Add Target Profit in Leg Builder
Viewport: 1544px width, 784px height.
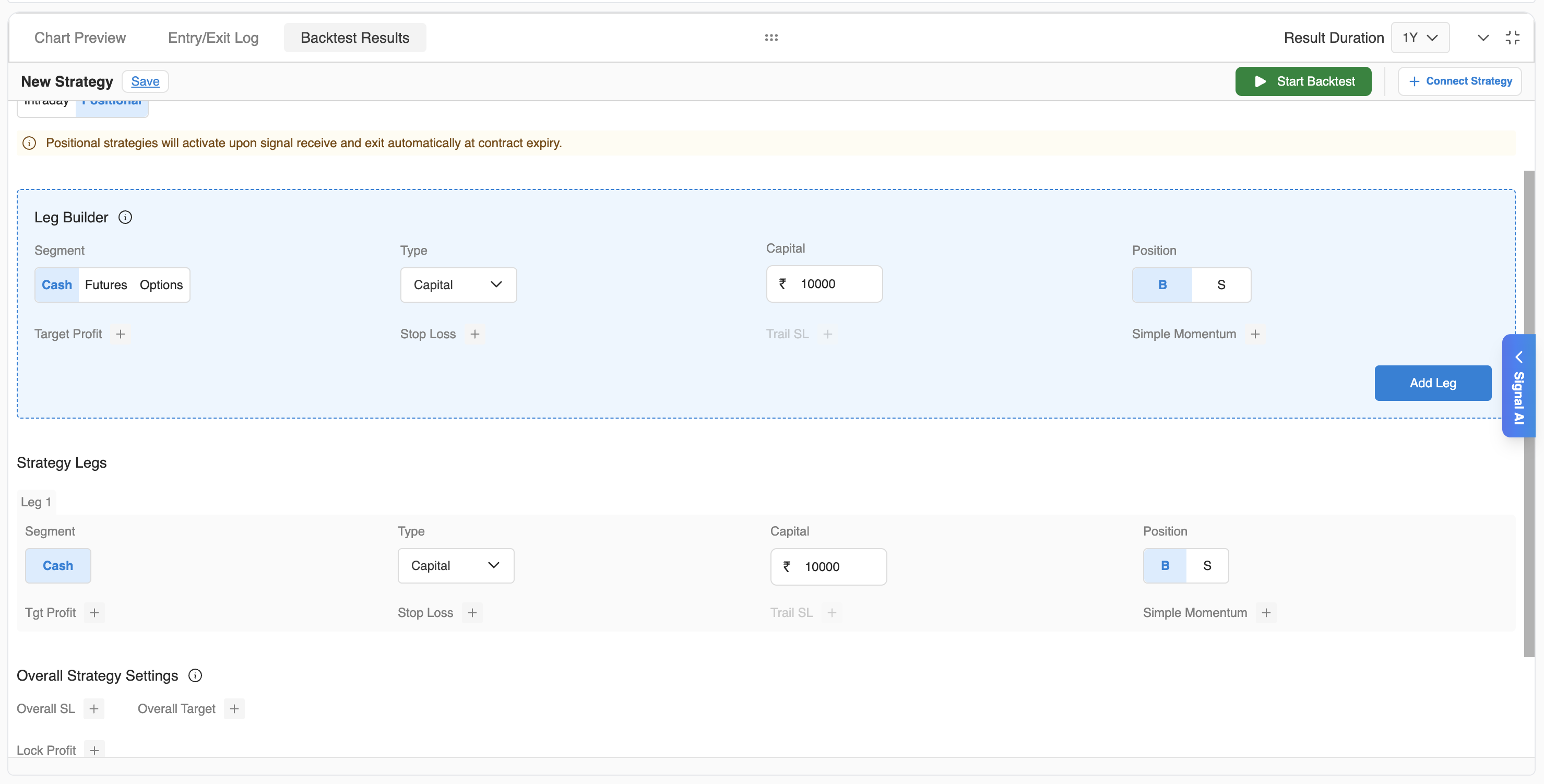pos(121,334)
